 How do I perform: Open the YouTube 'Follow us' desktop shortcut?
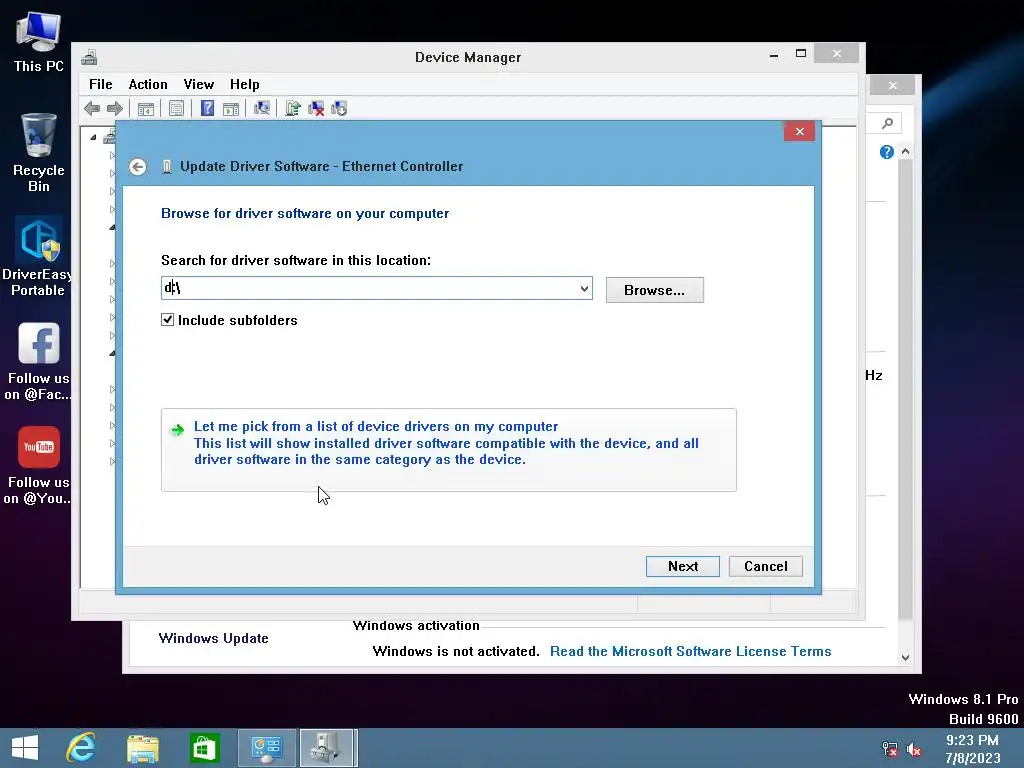point(39,466)
